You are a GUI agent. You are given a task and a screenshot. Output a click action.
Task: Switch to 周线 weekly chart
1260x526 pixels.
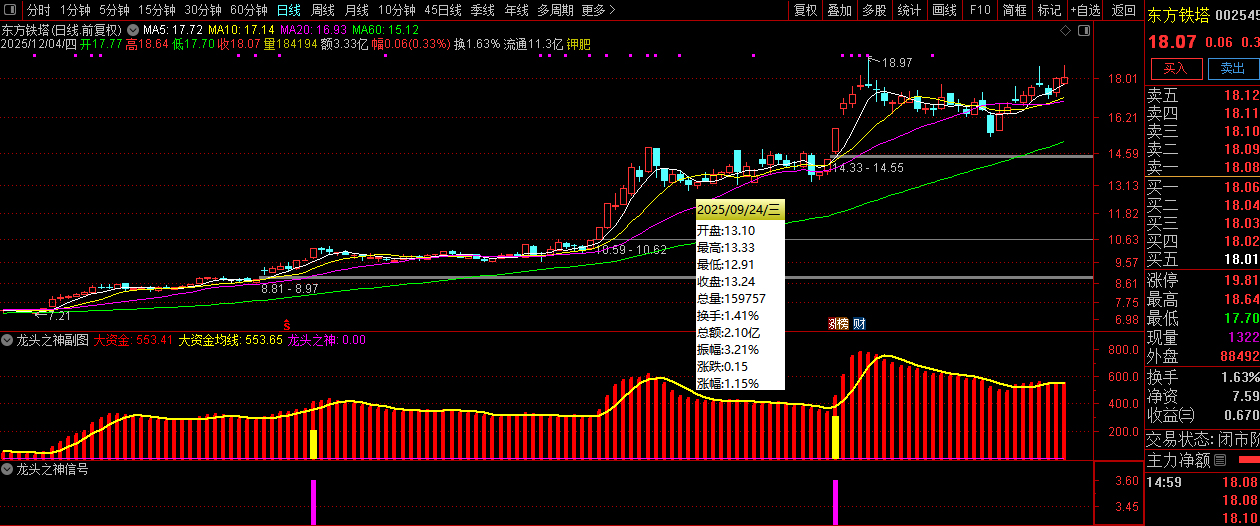(x=323, y=10)
